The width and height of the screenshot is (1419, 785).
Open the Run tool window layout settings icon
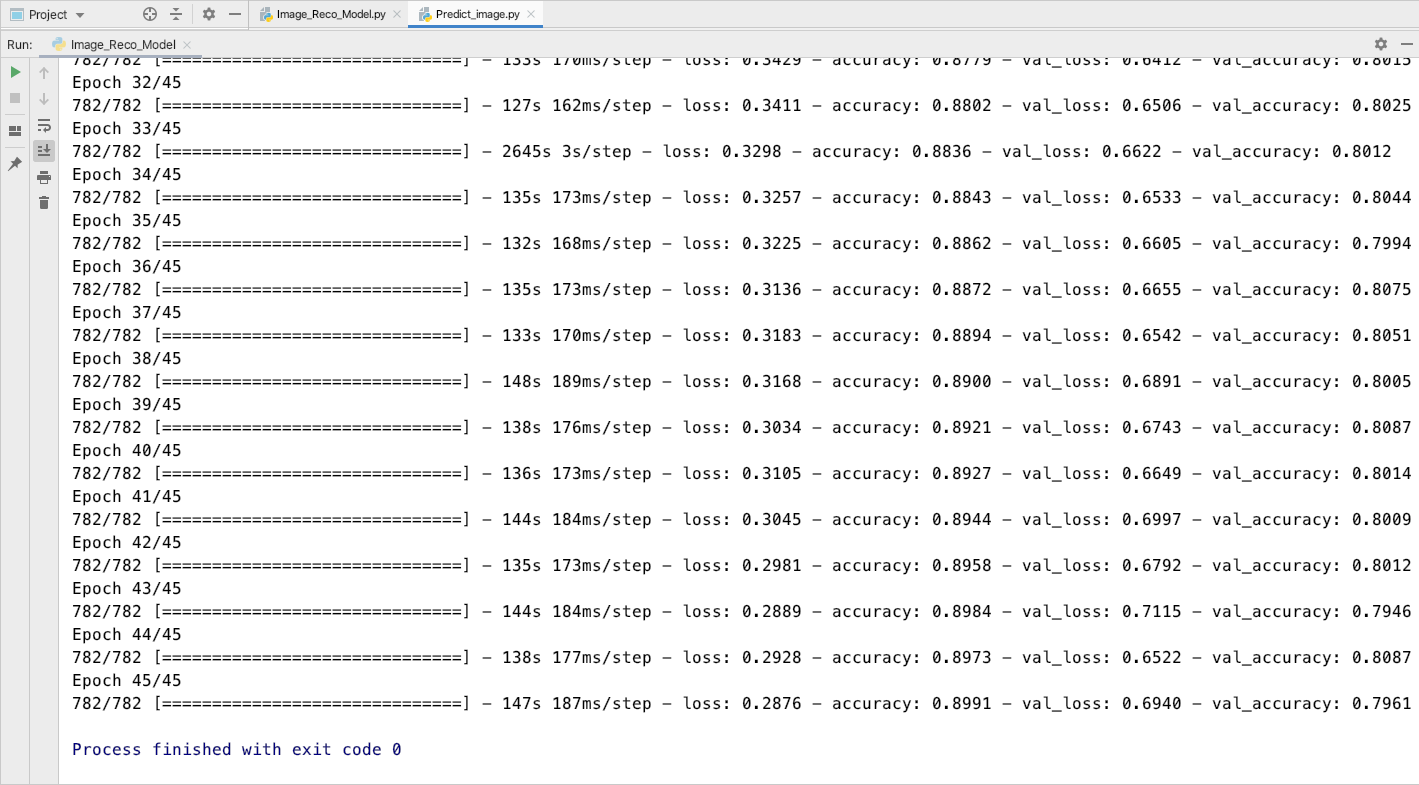coord(15,128)
